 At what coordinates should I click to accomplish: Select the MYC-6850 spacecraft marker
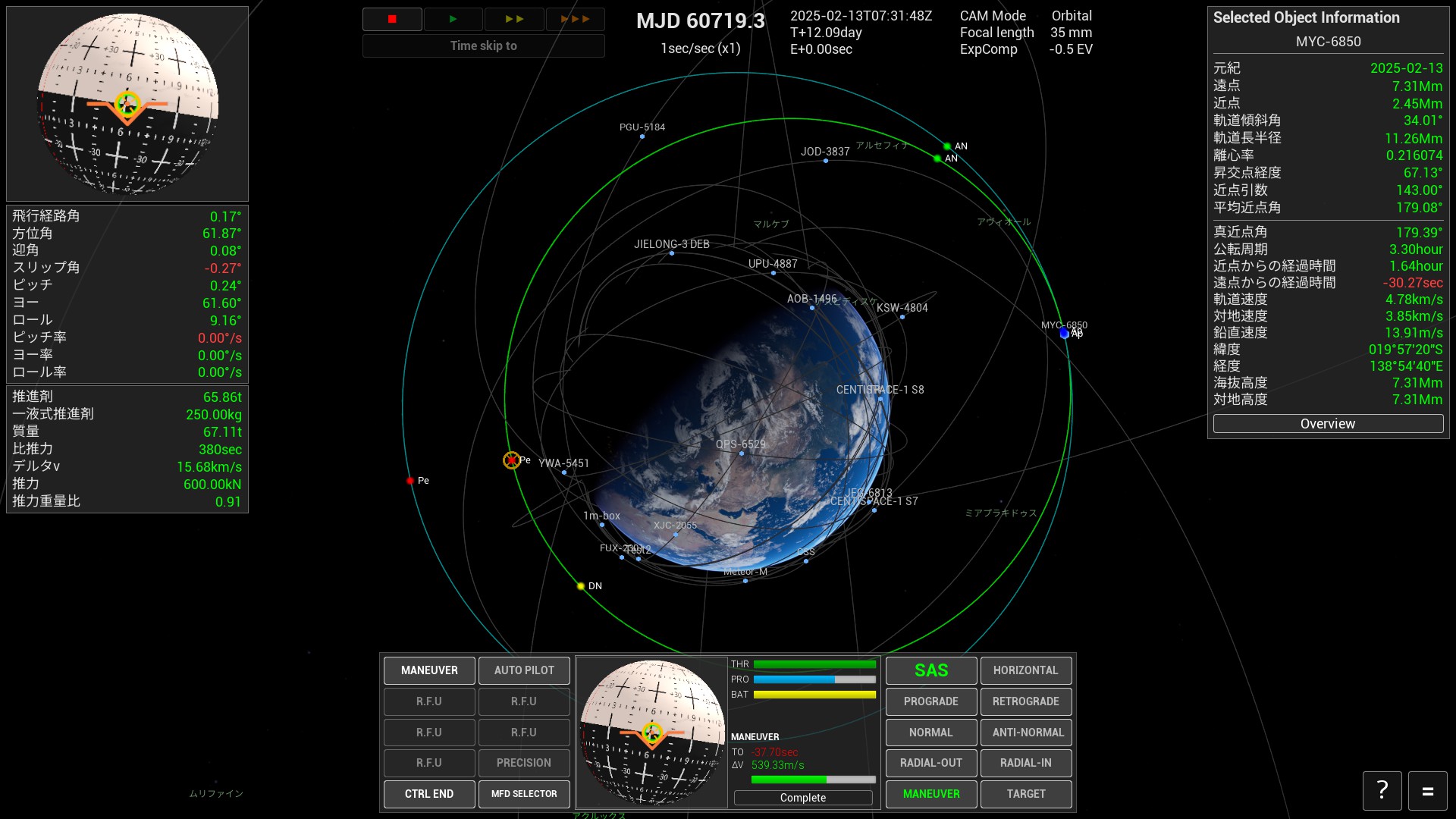(x=1064, y=334)
